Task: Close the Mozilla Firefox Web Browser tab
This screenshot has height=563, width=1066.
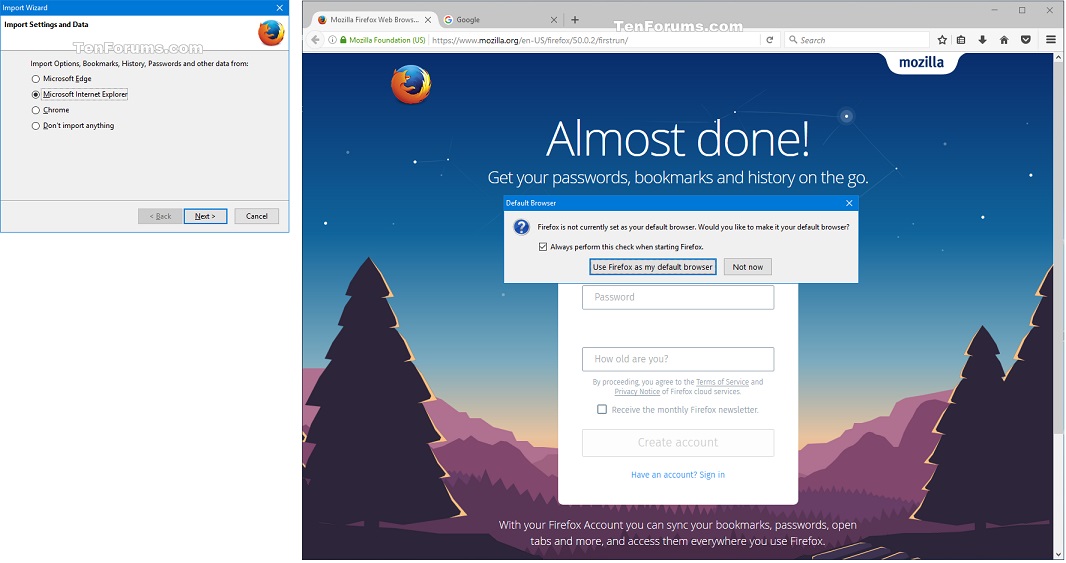Action: [428, 20]
